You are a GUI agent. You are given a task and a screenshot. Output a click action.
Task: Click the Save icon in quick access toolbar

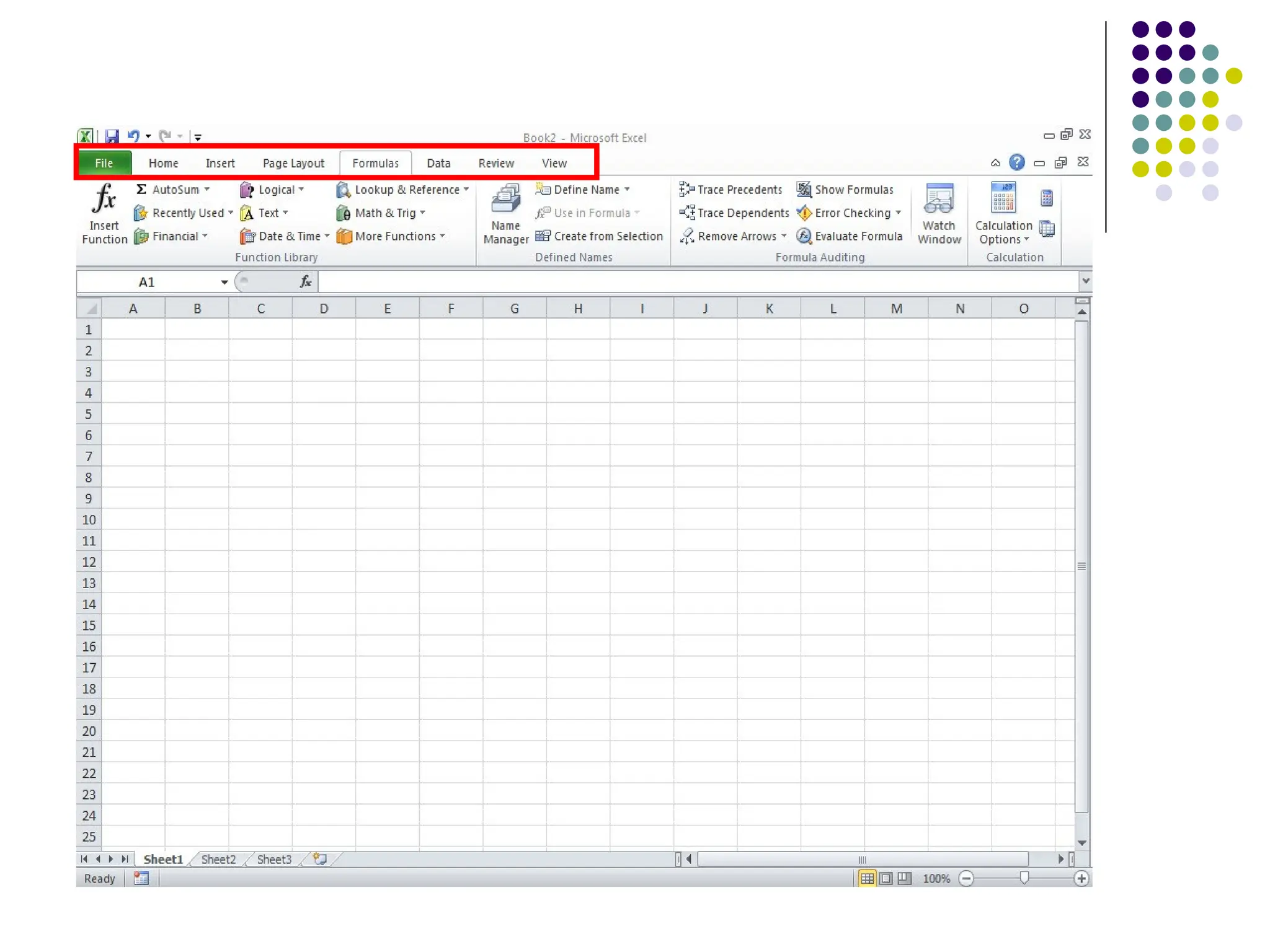pyautogui.click(x=112, y=136)
